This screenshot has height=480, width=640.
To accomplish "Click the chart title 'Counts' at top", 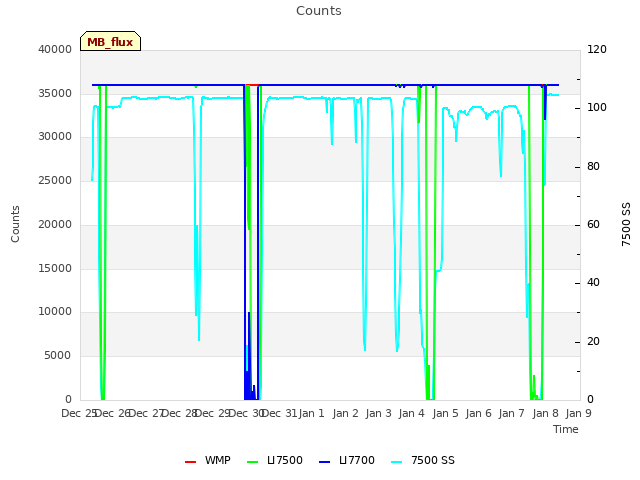I will [x=319, y=11].
